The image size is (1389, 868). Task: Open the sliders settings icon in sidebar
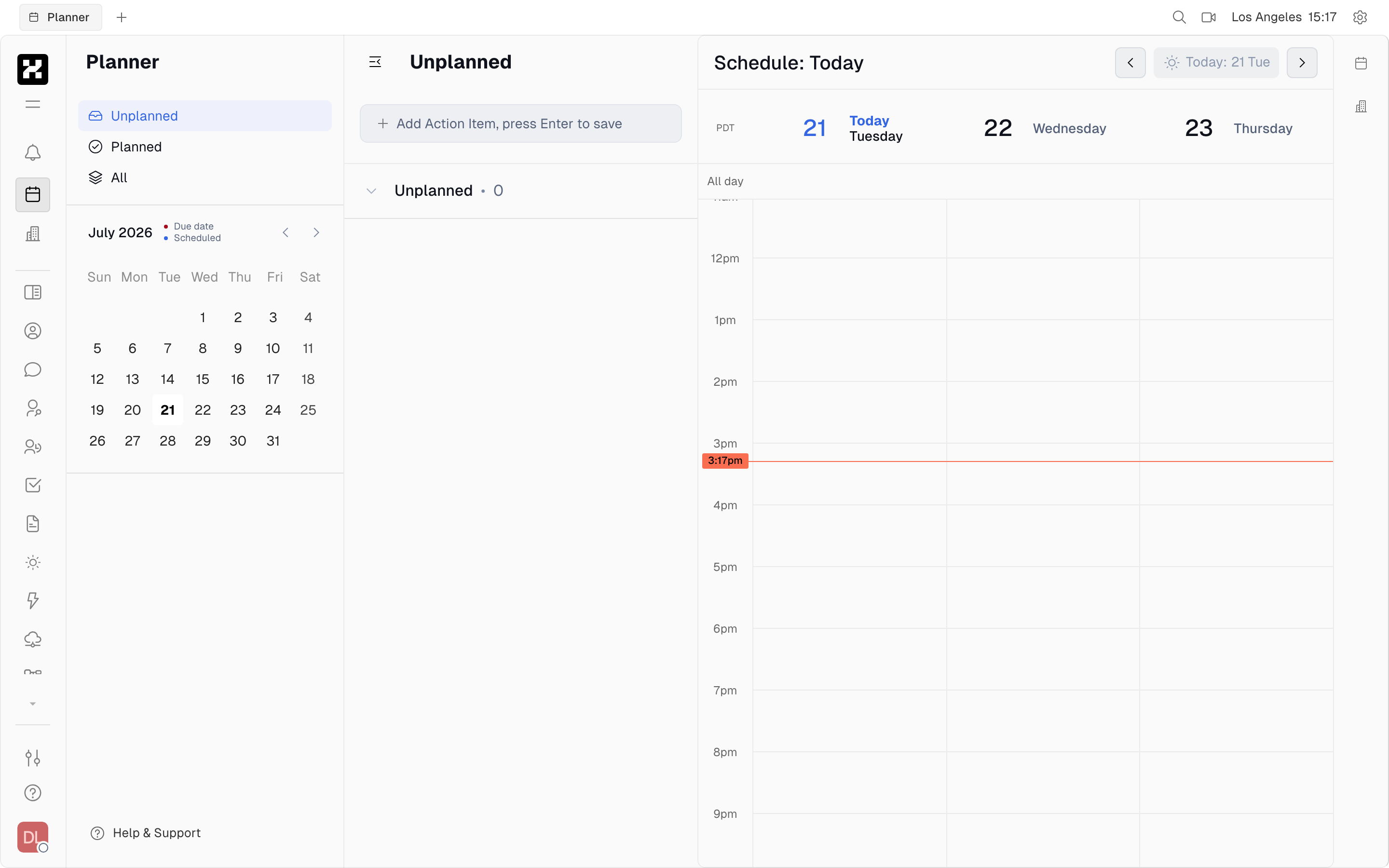33,758
